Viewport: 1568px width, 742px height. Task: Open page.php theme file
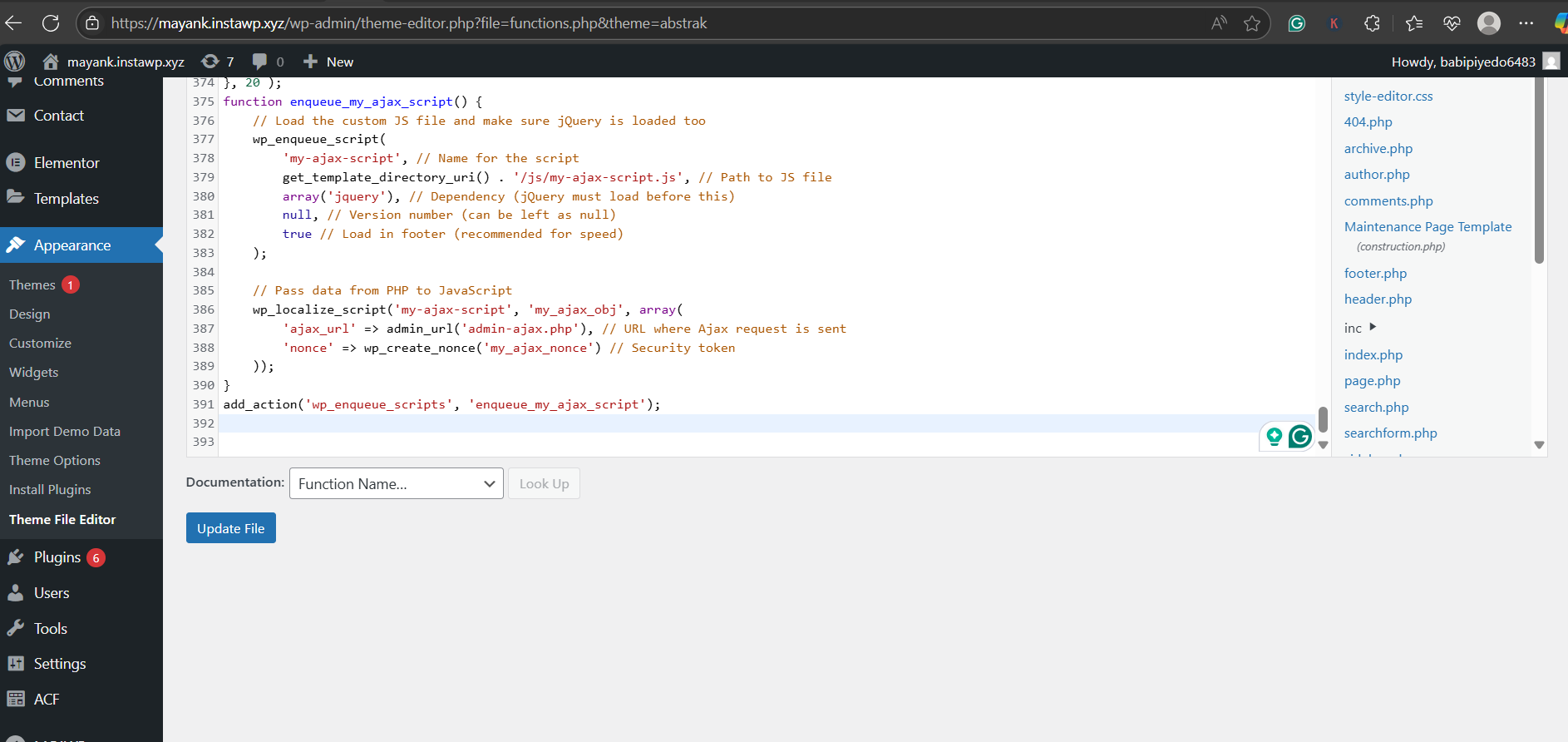(1372, 380)
